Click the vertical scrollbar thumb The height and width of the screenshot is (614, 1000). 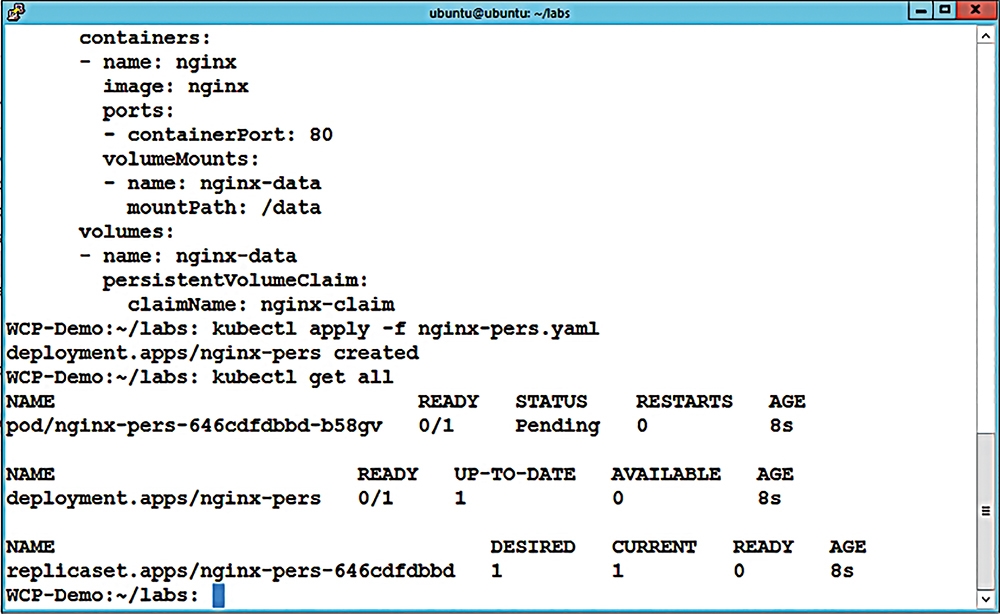985,511
